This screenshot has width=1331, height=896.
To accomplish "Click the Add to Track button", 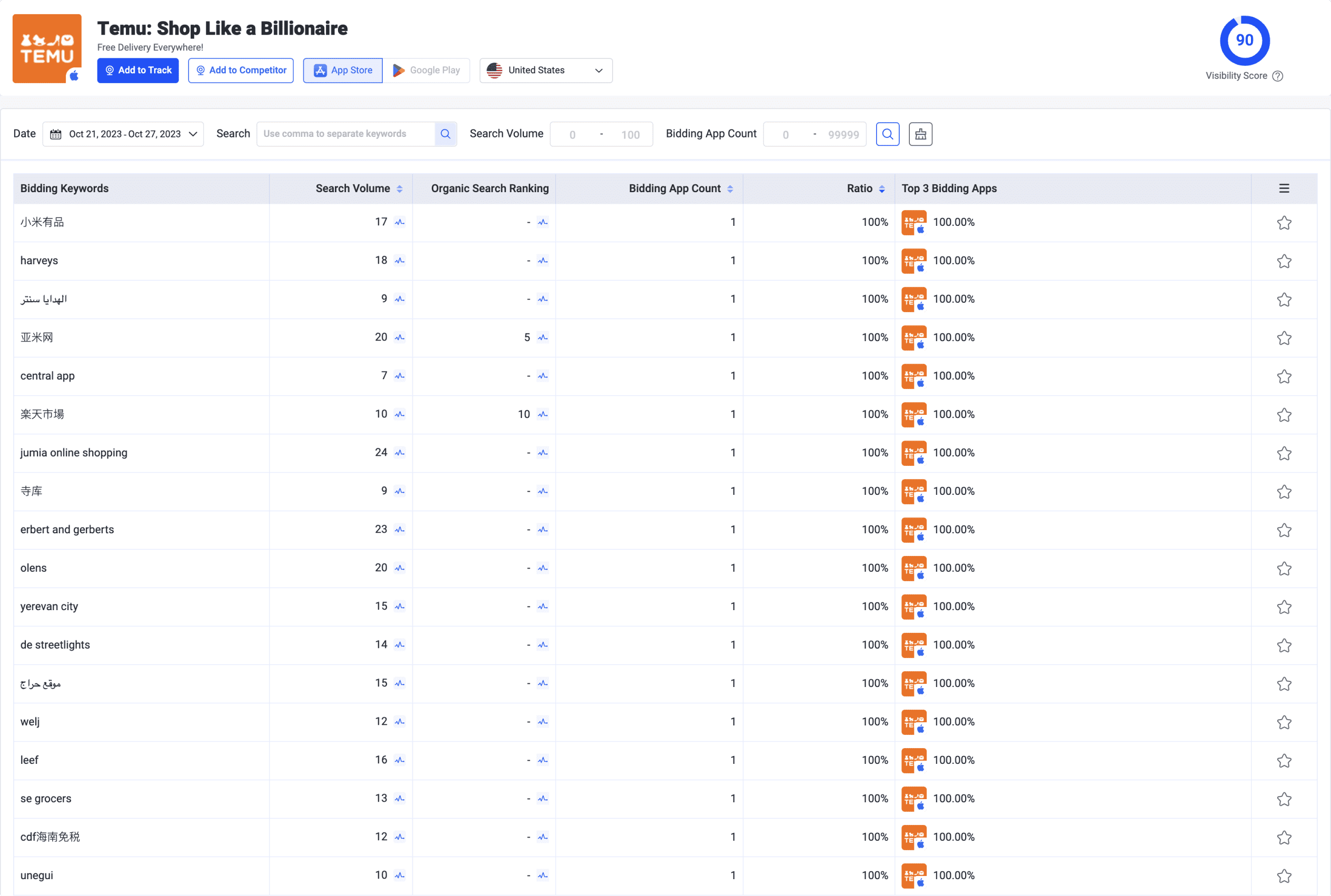I will [x=138, y=71].
